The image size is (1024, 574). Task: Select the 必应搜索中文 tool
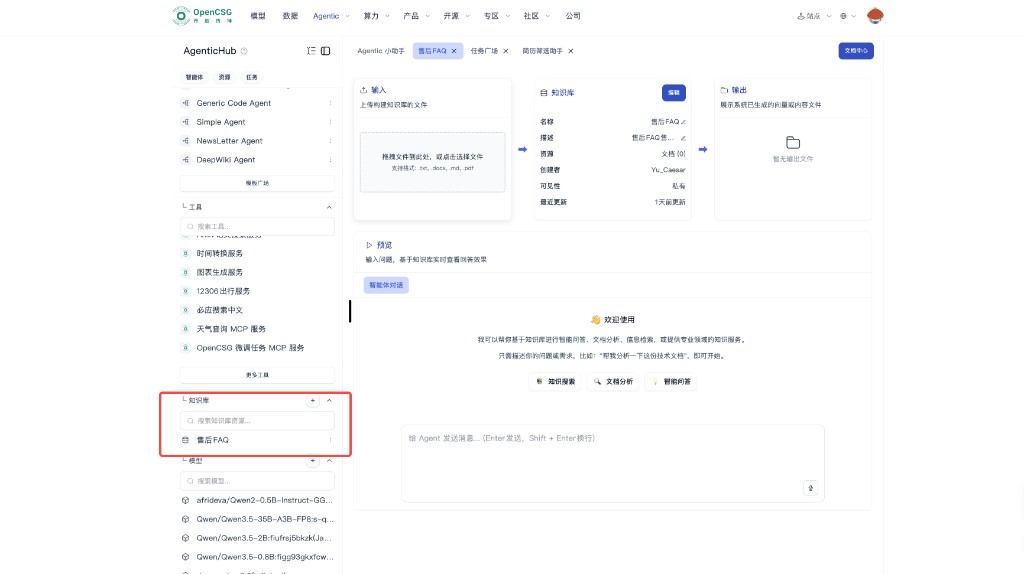(x=219, y=310)
